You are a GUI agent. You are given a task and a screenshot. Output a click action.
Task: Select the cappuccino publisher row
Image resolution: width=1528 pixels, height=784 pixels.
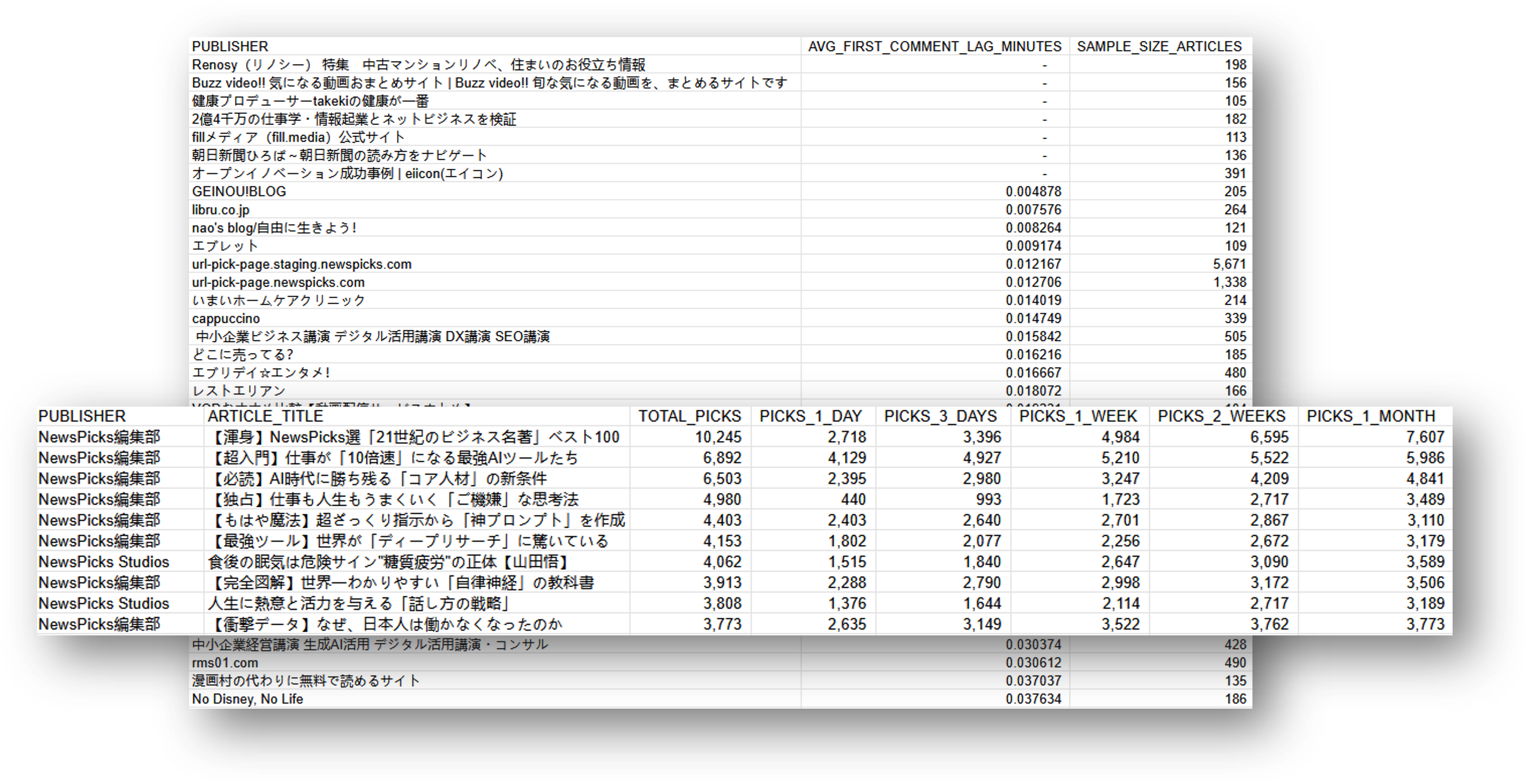coord(226,319)
